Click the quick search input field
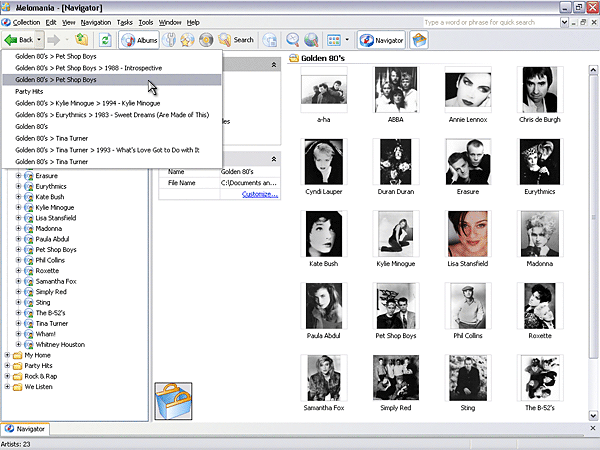 [x=491, y=23]
